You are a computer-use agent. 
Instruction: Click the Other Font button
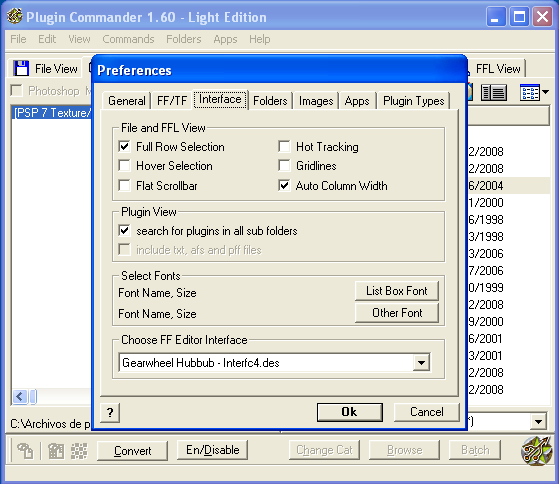click(396, 313)
